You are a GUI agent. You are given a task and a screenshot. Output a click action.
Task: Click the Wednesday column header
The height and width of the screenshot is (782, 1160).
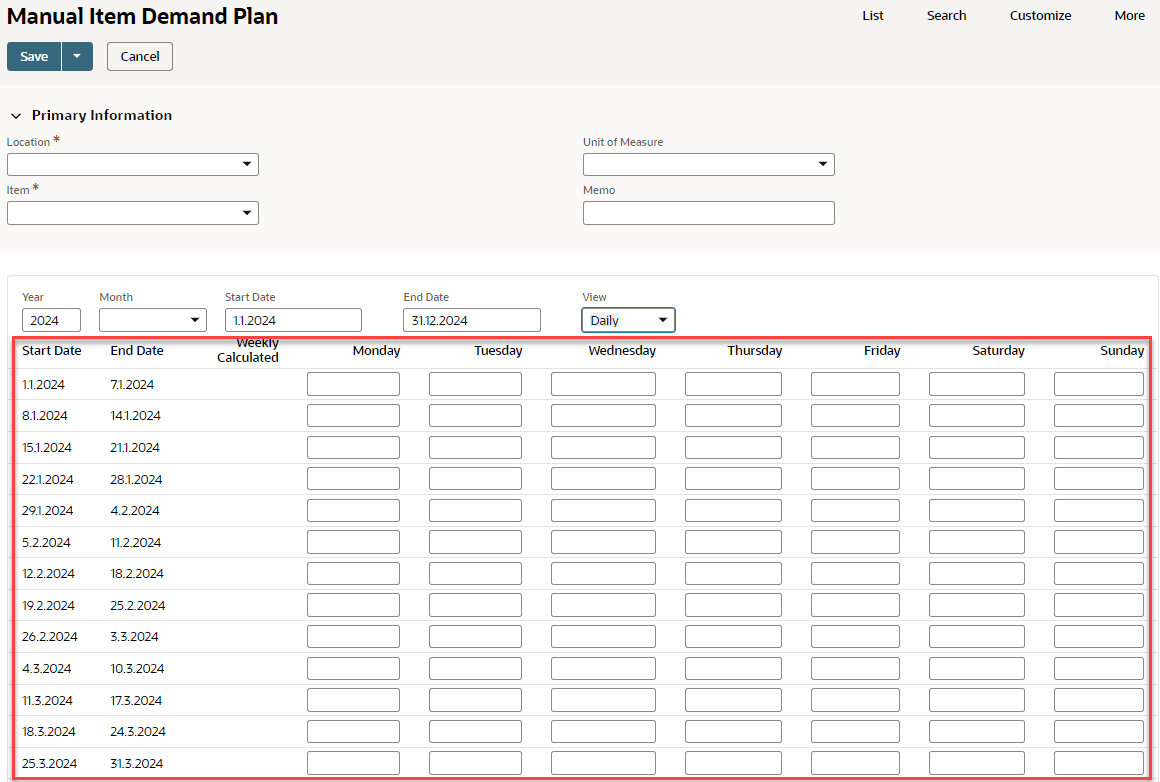coord(622,351)
